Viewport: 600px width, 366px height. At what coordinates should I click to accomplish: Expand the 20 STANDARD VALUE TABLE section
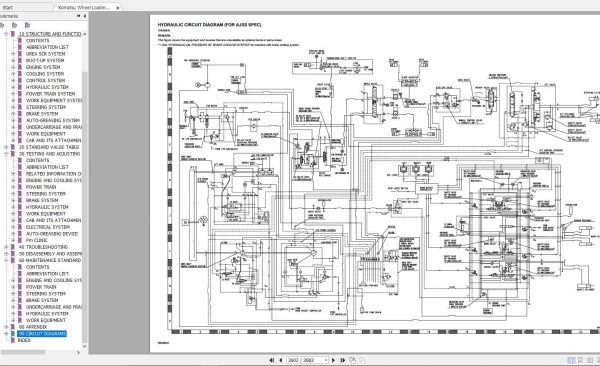point(6,147)
